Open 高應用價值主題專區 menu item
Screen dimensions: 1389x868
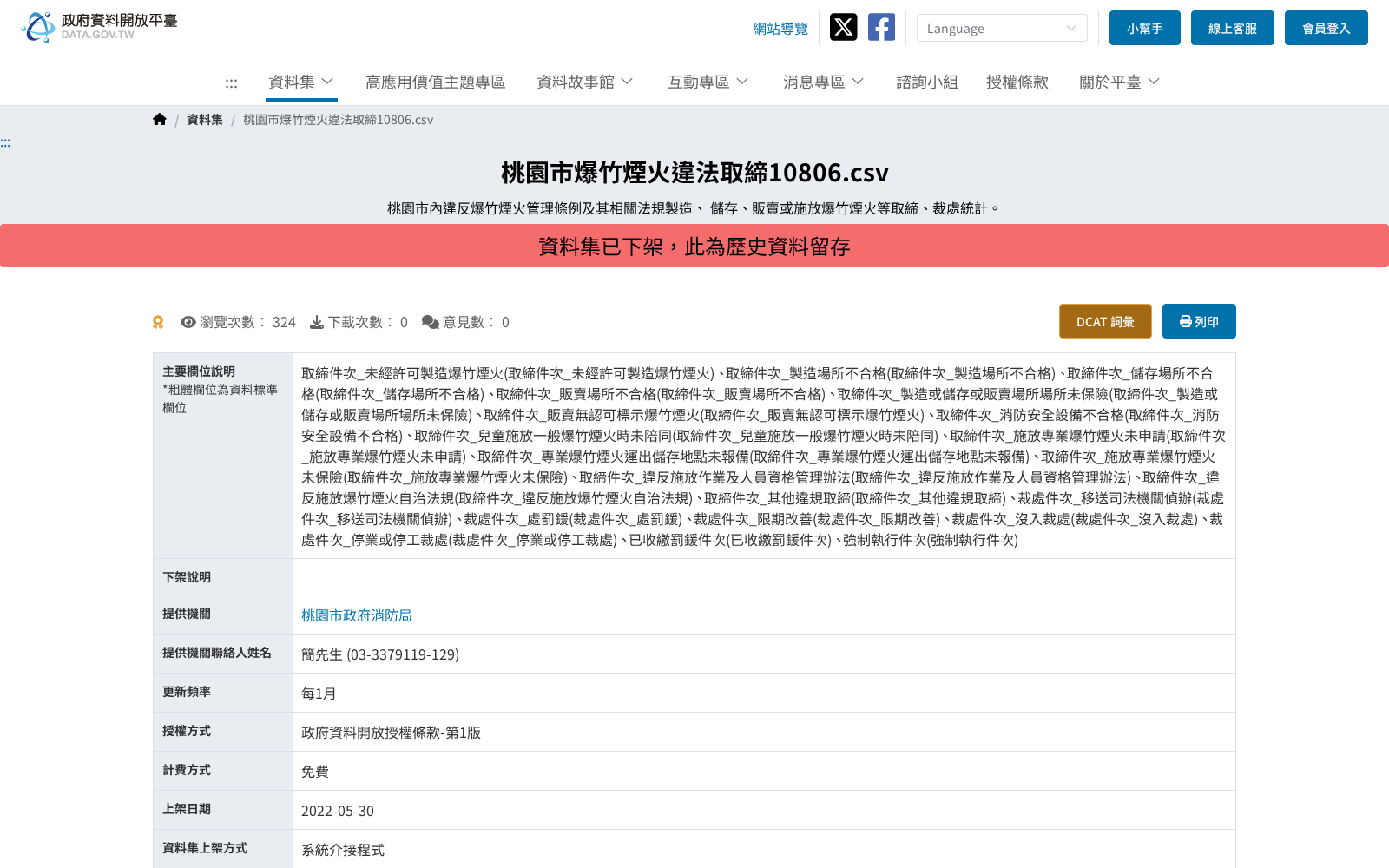(436, 82)
